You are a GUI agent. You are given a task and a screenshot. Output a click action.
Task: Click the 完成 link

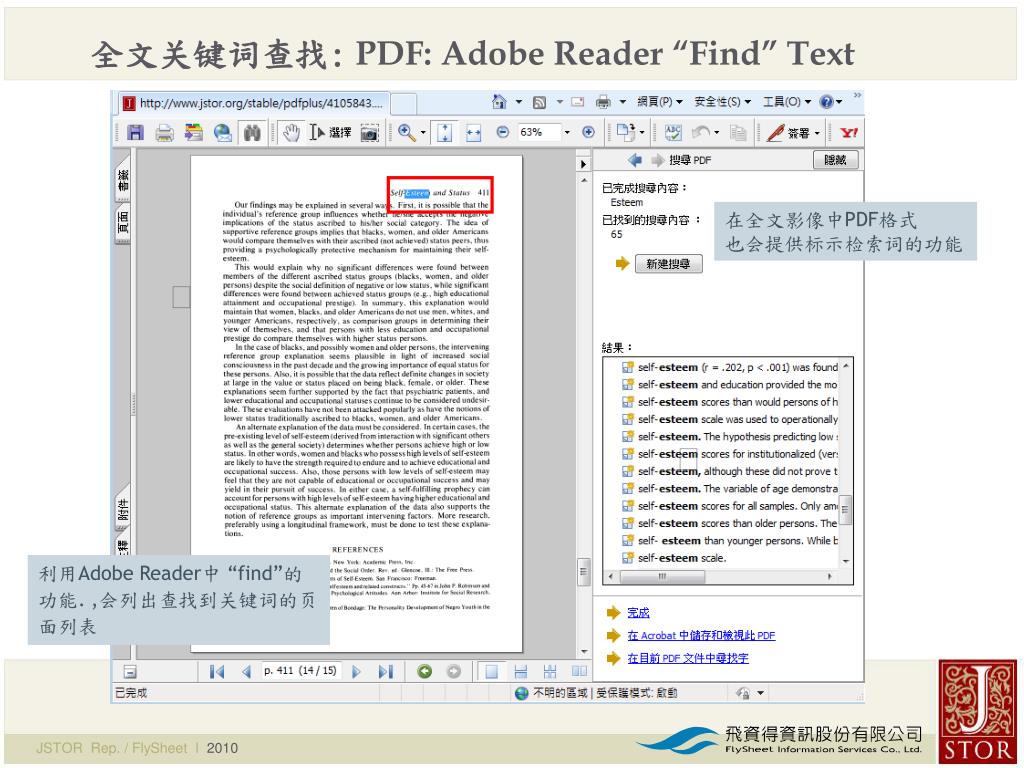point(638,613)
